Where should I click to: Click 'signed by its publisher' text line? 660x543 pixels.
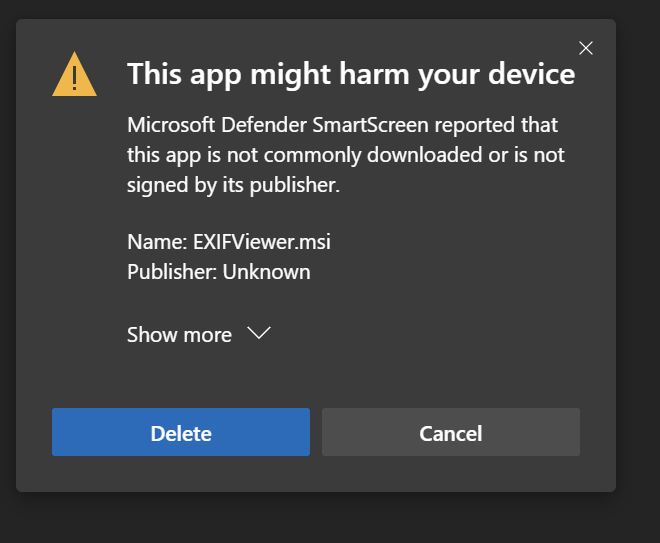(233, 185)
